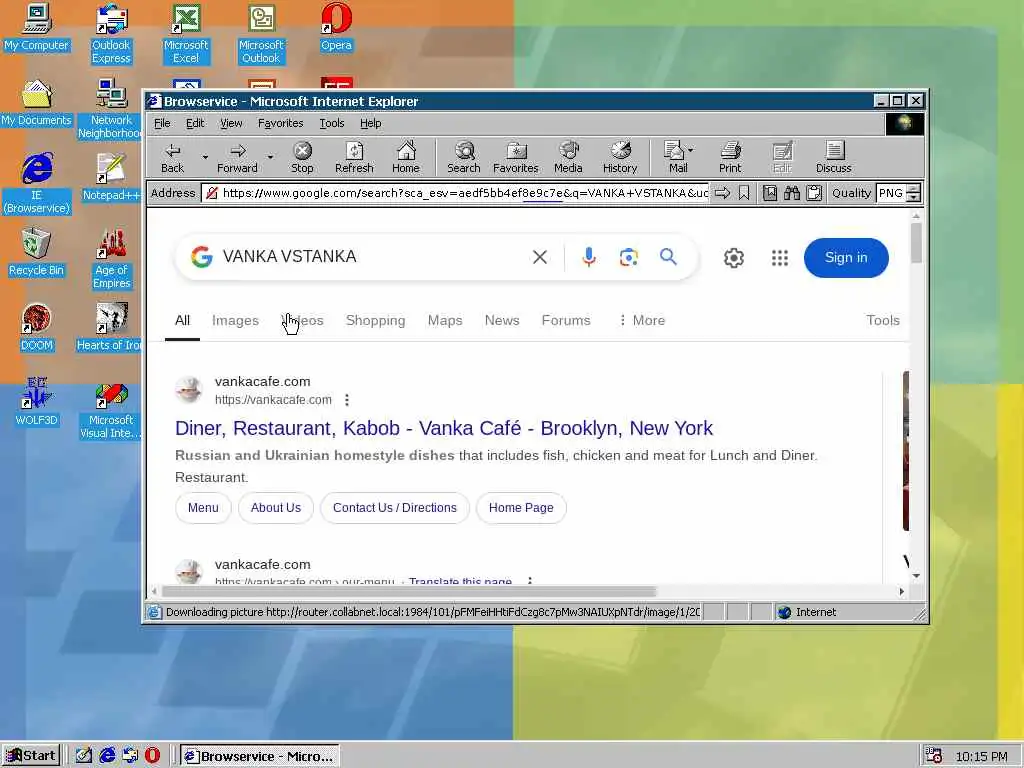
Task: Open the Notepad++ desktop shortcut
Action: (x=110, y=177)
